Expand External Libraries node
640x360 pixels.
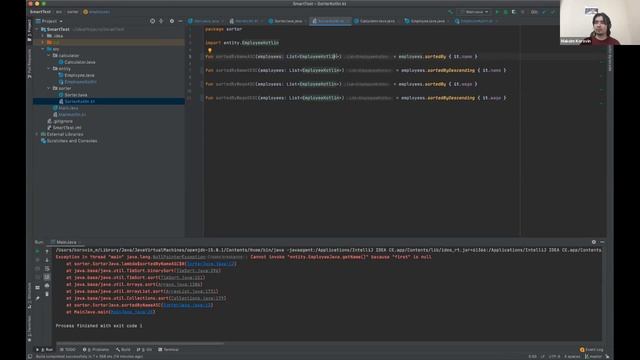click(x=37, y=134)
